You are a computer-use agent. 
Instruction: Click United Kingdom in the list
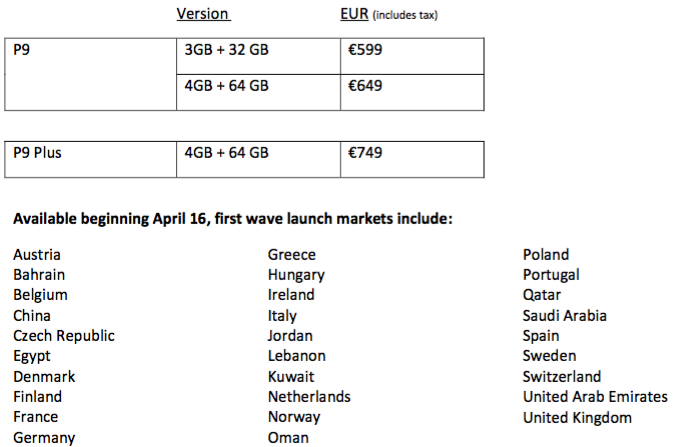[x=577, y=417]
